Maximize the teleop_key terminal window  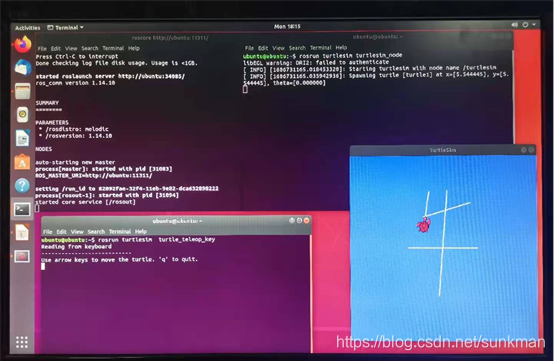[299, 220]
